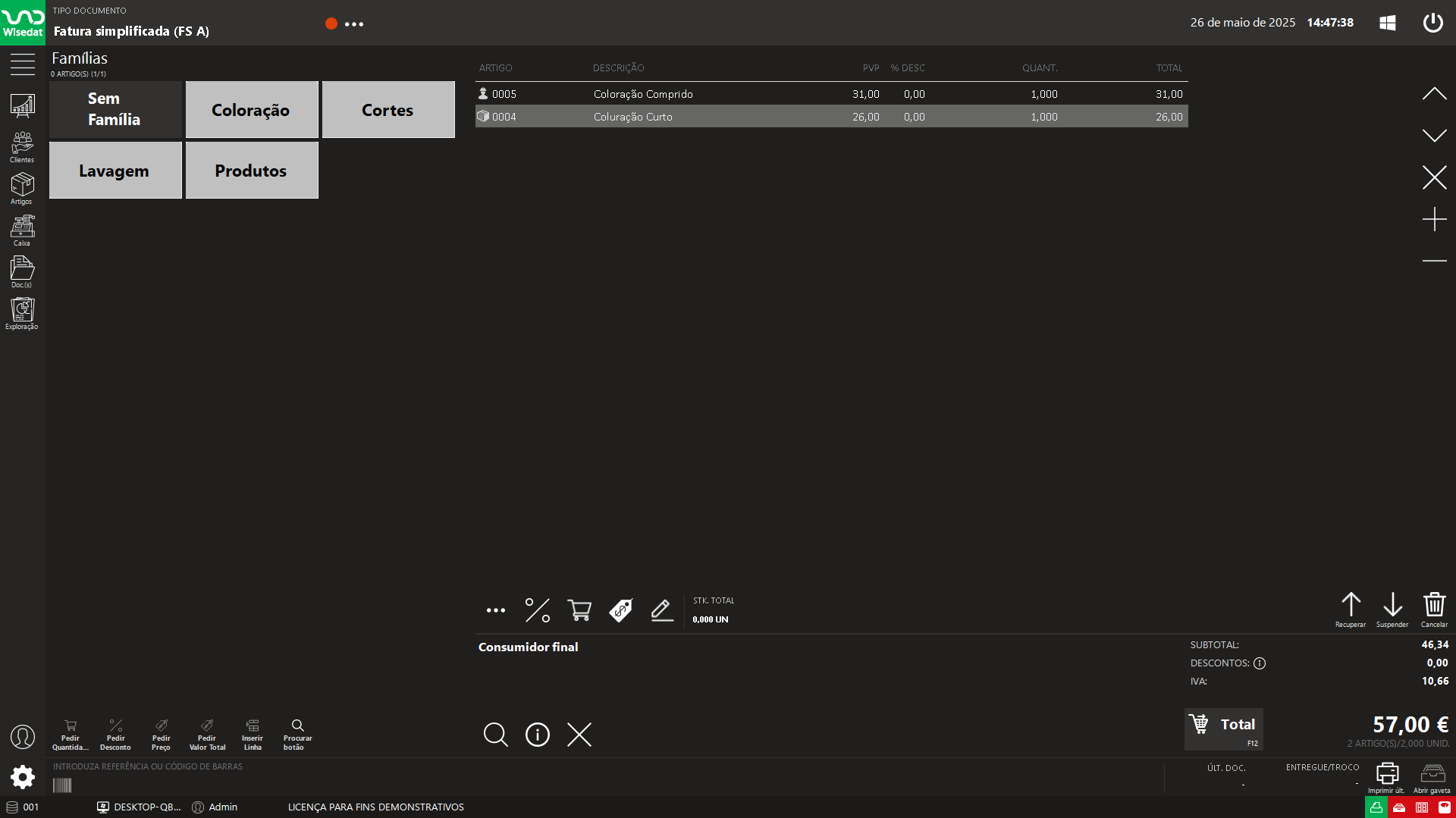Viewport: 1456px width, 818px height.
Task: Open the hamburger menu at top left
Action: click(x=23, y=64)
